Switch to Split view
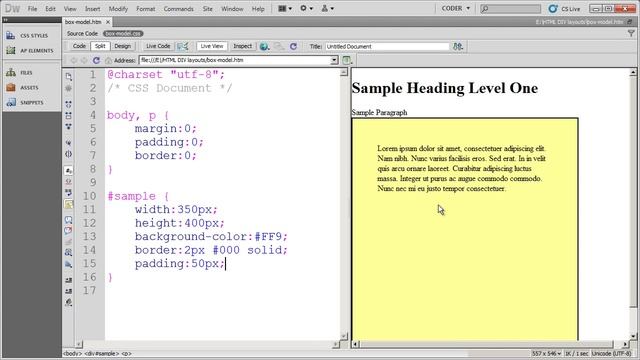The height and width of the screenshot is (360, 640). tap(100, 46)
